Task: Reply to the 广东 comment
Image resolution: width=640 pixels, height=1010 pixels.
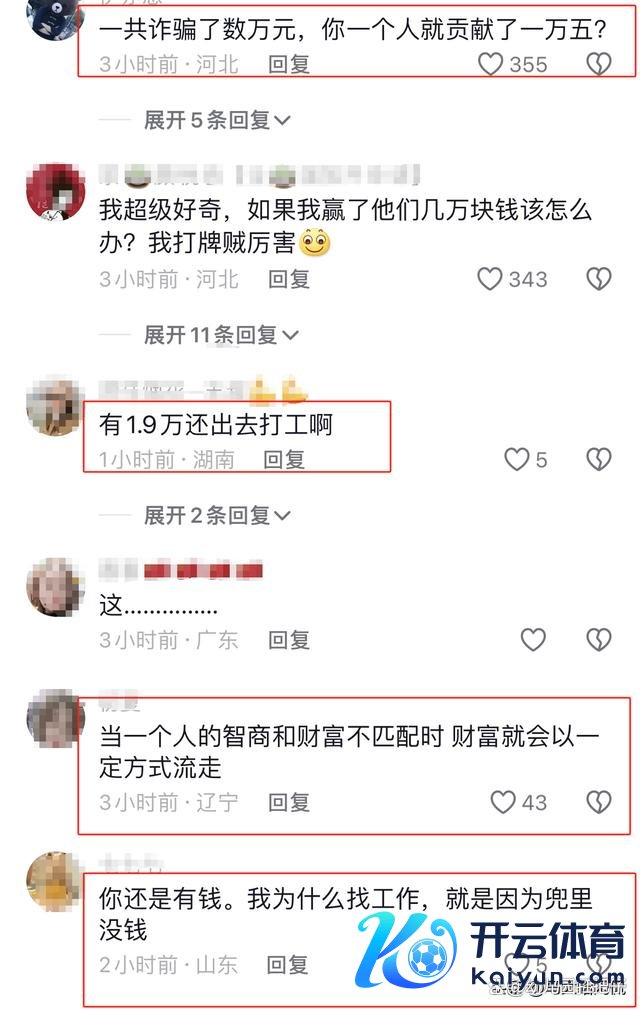Action: click(289, 640)
